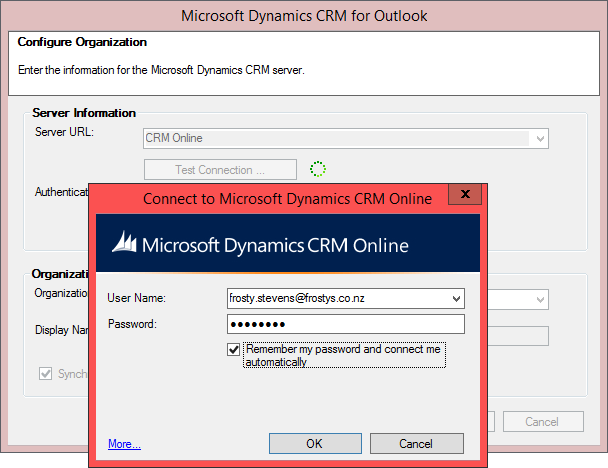The height and width of the screenshot is (468, 608).
Task: Expand the User Name dropdown arrow
Action: coord(457,298)
